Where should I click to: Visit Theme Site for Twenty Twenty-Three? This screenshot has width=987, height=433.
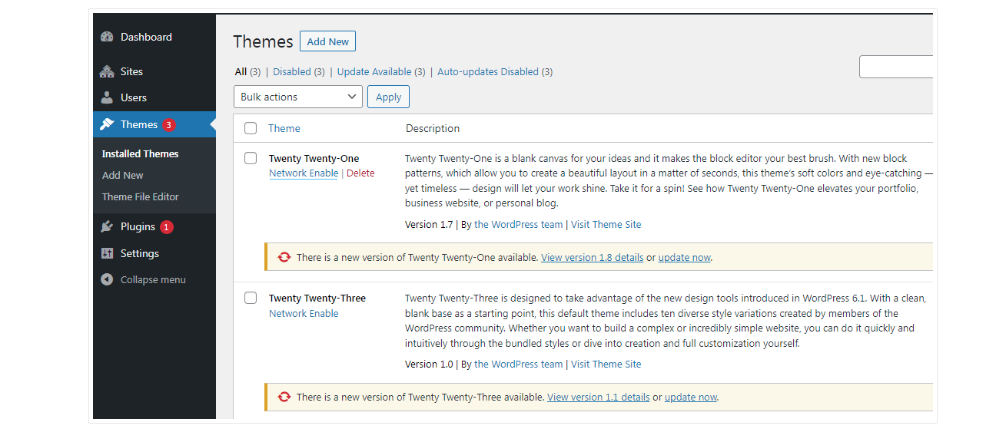click(606, 364)
